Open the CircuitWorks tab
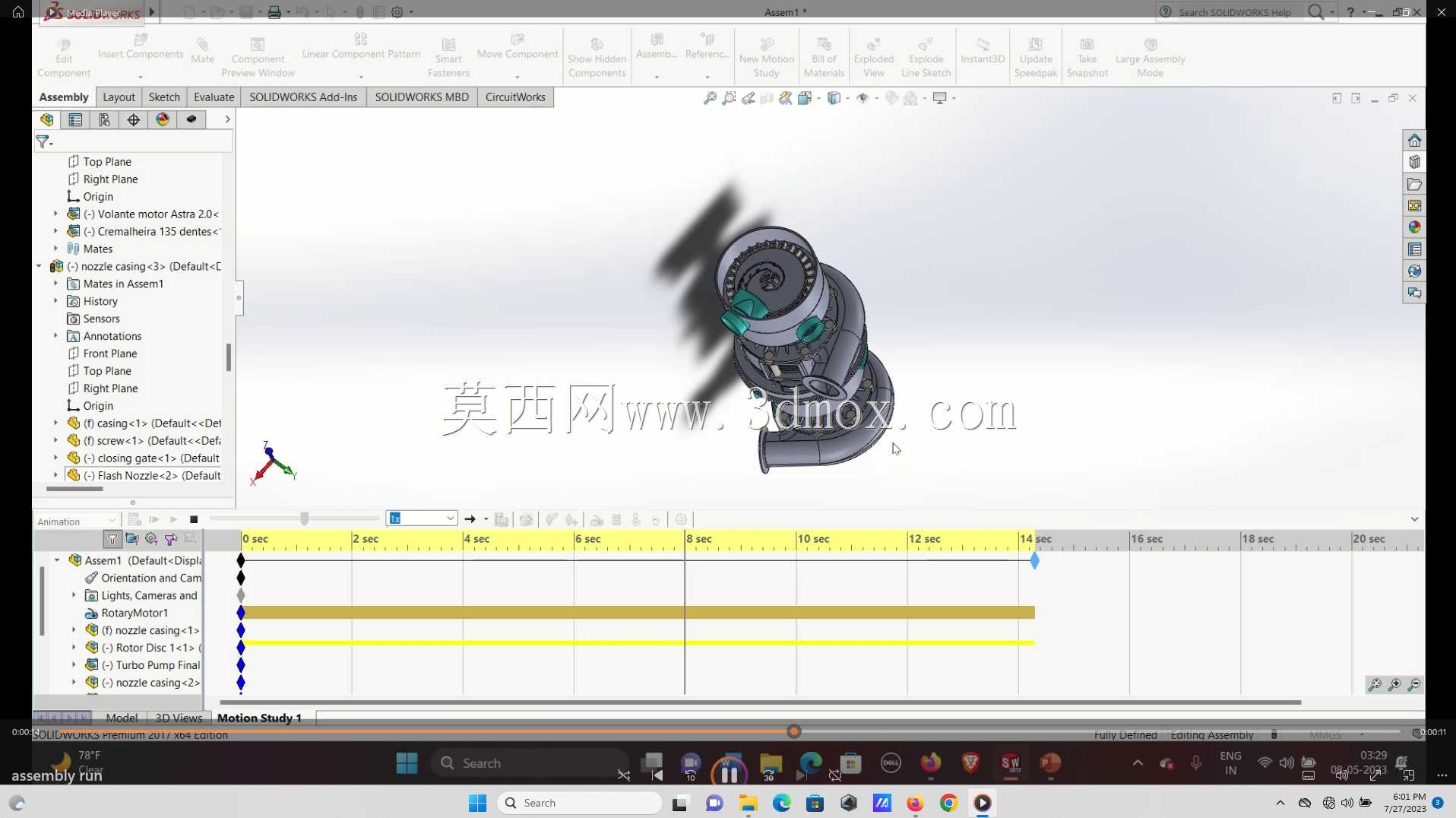 pos(515,97)
